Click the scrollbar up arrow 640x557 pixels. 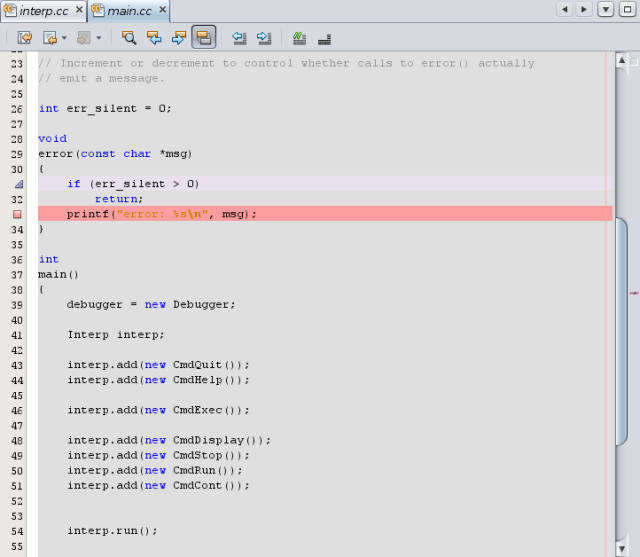621,60
